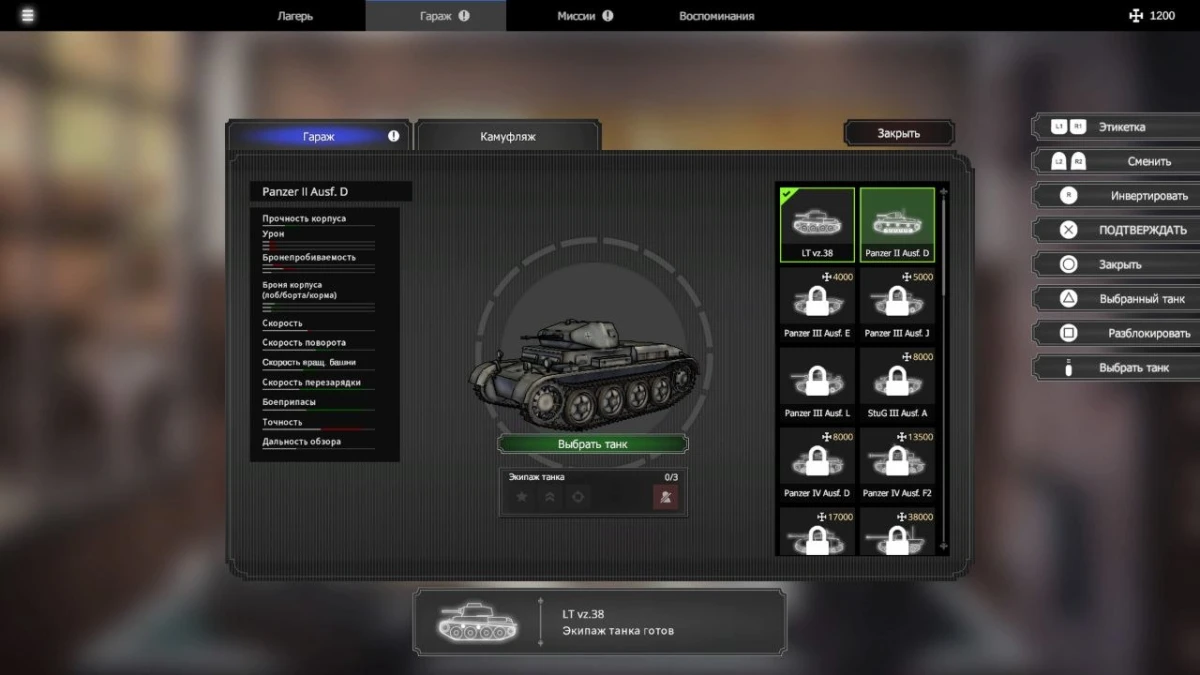Select the Гараж panel tab above the stats

319,136
